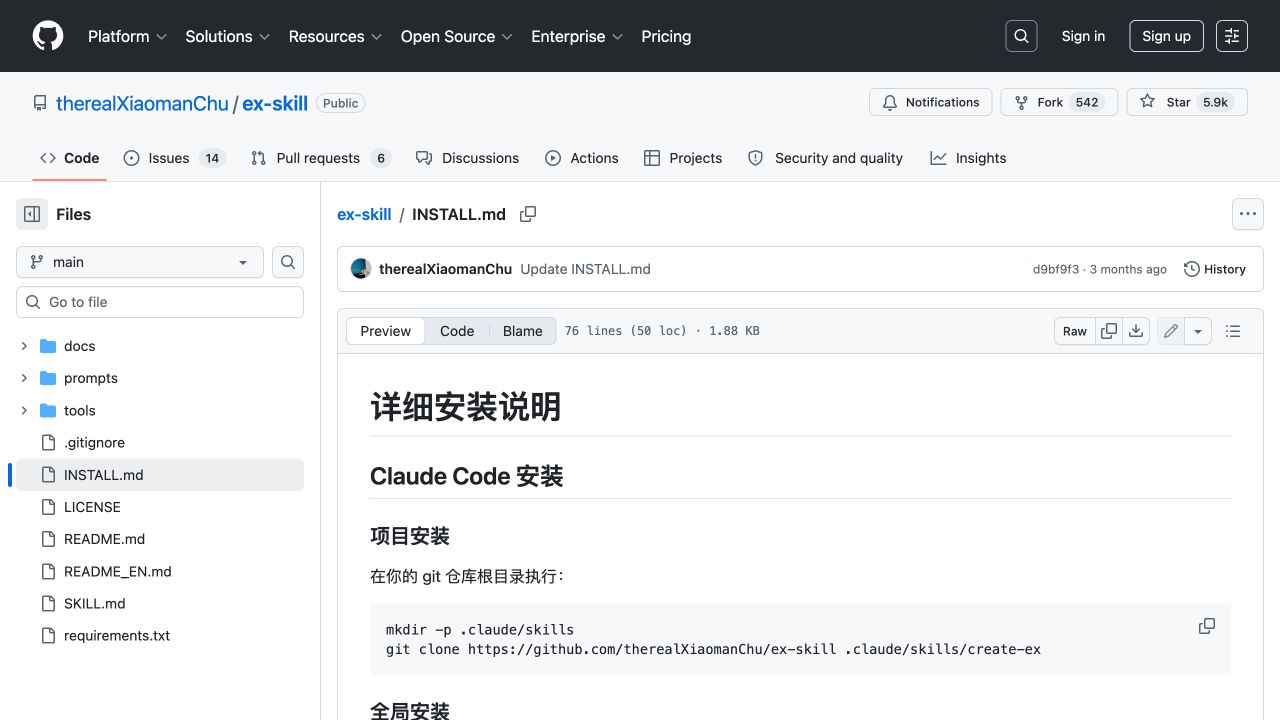Copy raw file contents icon

1109,331
